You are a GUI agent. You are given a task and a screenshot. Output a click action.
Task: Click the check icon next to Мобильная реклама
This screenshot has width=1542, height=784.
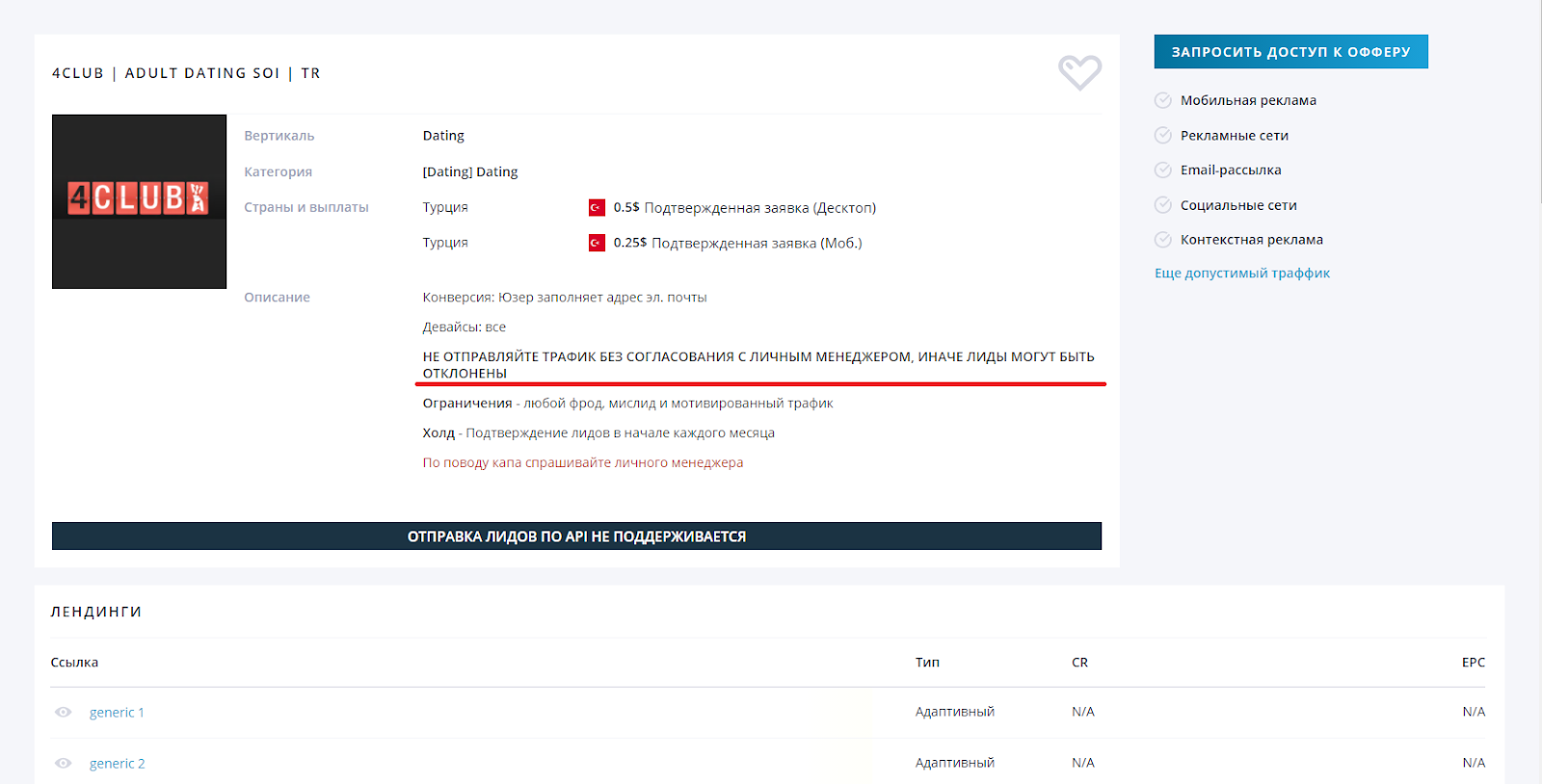tap(1163, 100)
